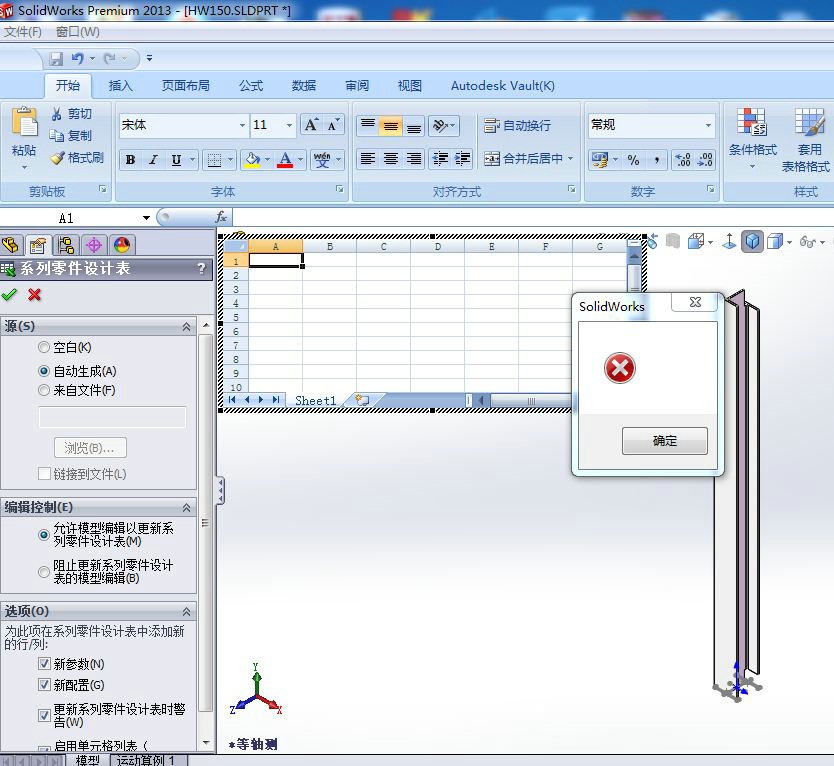Accept design table with green checkmark
Screen dimensions: 834x766
(x=9, y=294)
